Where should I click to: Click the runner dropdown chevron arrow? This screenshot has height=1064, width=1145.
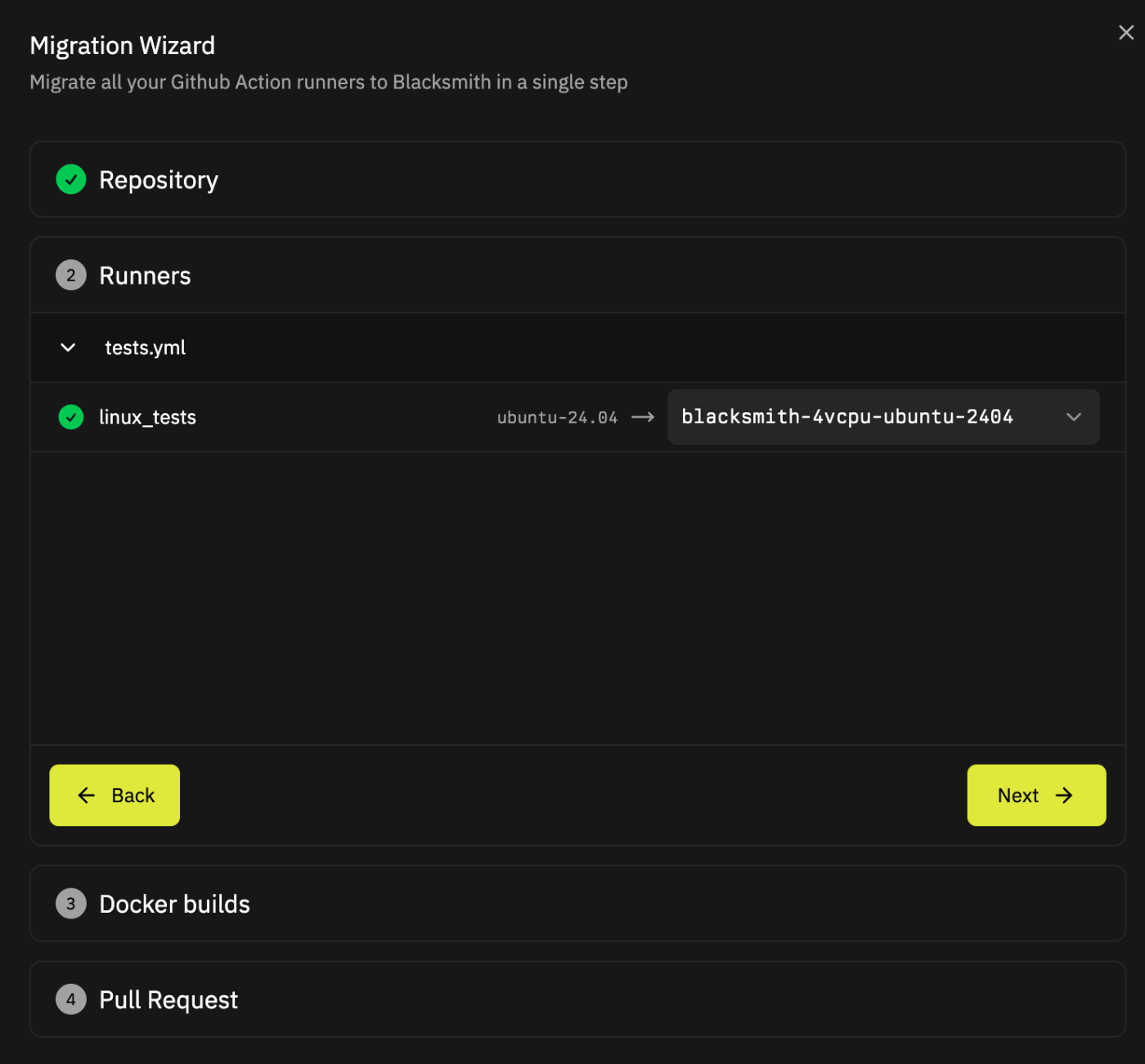1074,417
